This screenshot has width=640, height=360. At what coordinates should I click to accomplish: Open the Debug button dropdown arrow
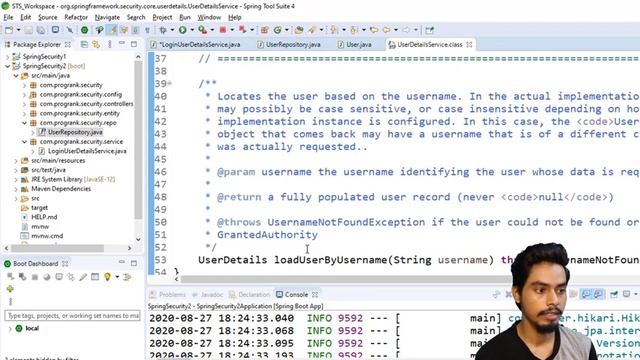pyautogui.click(x=172, y=30)
